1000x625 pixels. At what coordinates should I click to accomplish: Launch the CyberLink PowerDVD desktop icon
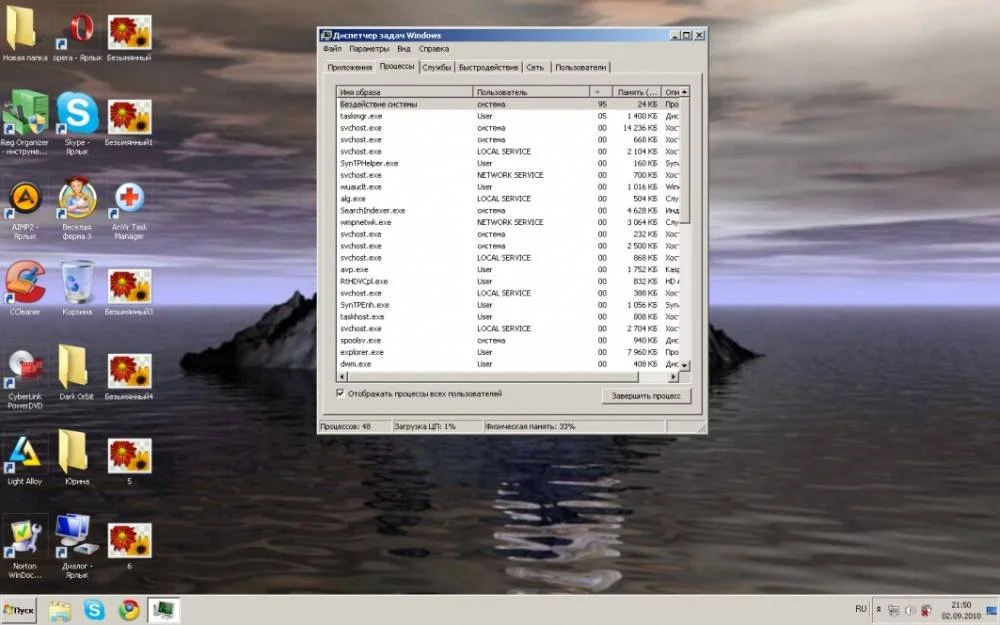25,368
